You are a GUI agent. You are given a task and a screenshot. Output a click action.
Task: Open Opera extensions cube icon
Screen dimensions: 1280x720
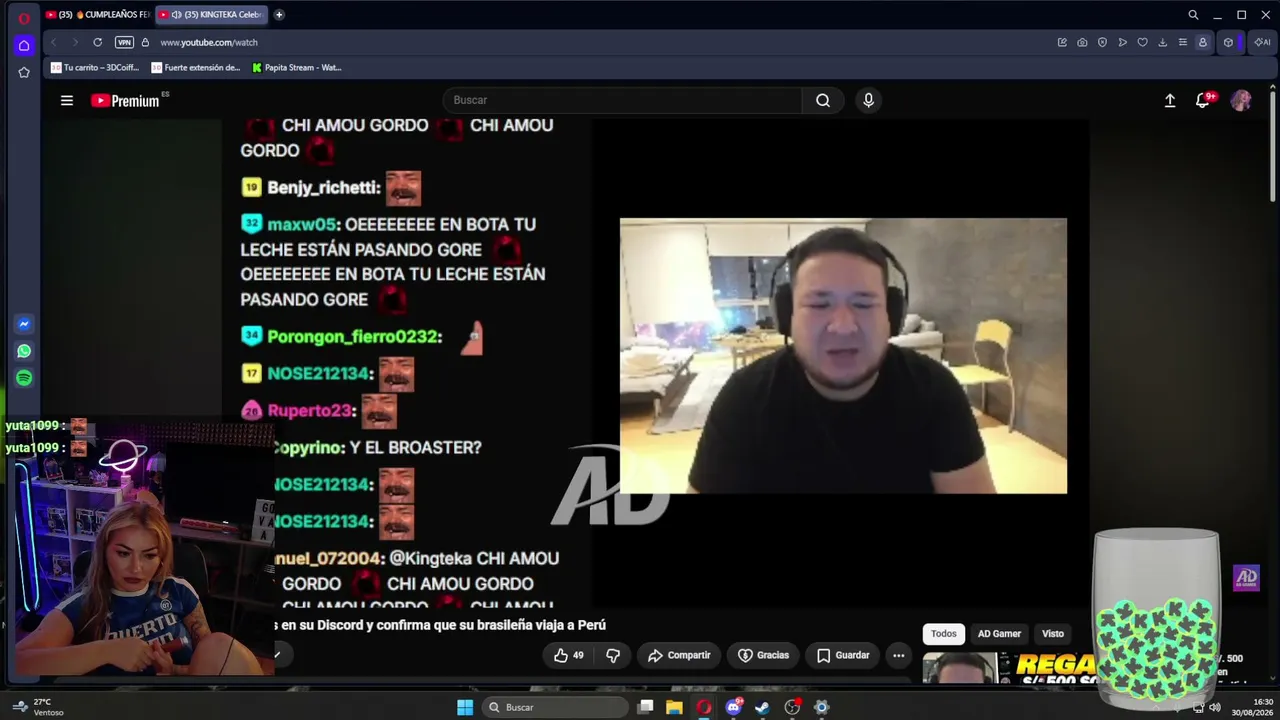coord(1229,42)
